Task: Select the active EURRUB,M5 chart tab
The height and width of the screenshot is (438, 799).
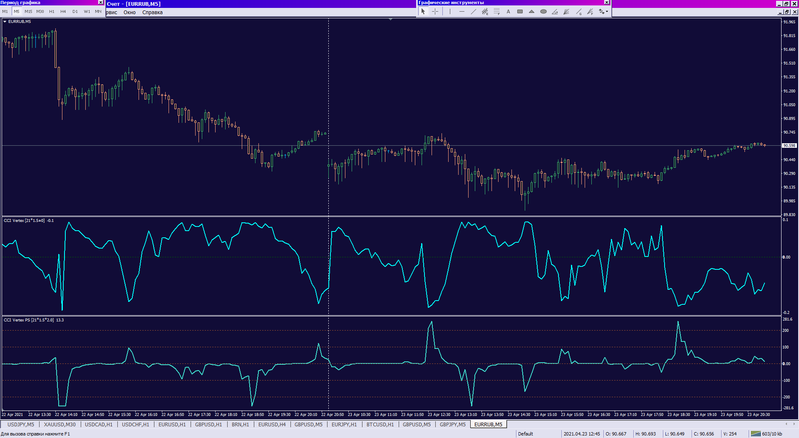Action: 488,424
